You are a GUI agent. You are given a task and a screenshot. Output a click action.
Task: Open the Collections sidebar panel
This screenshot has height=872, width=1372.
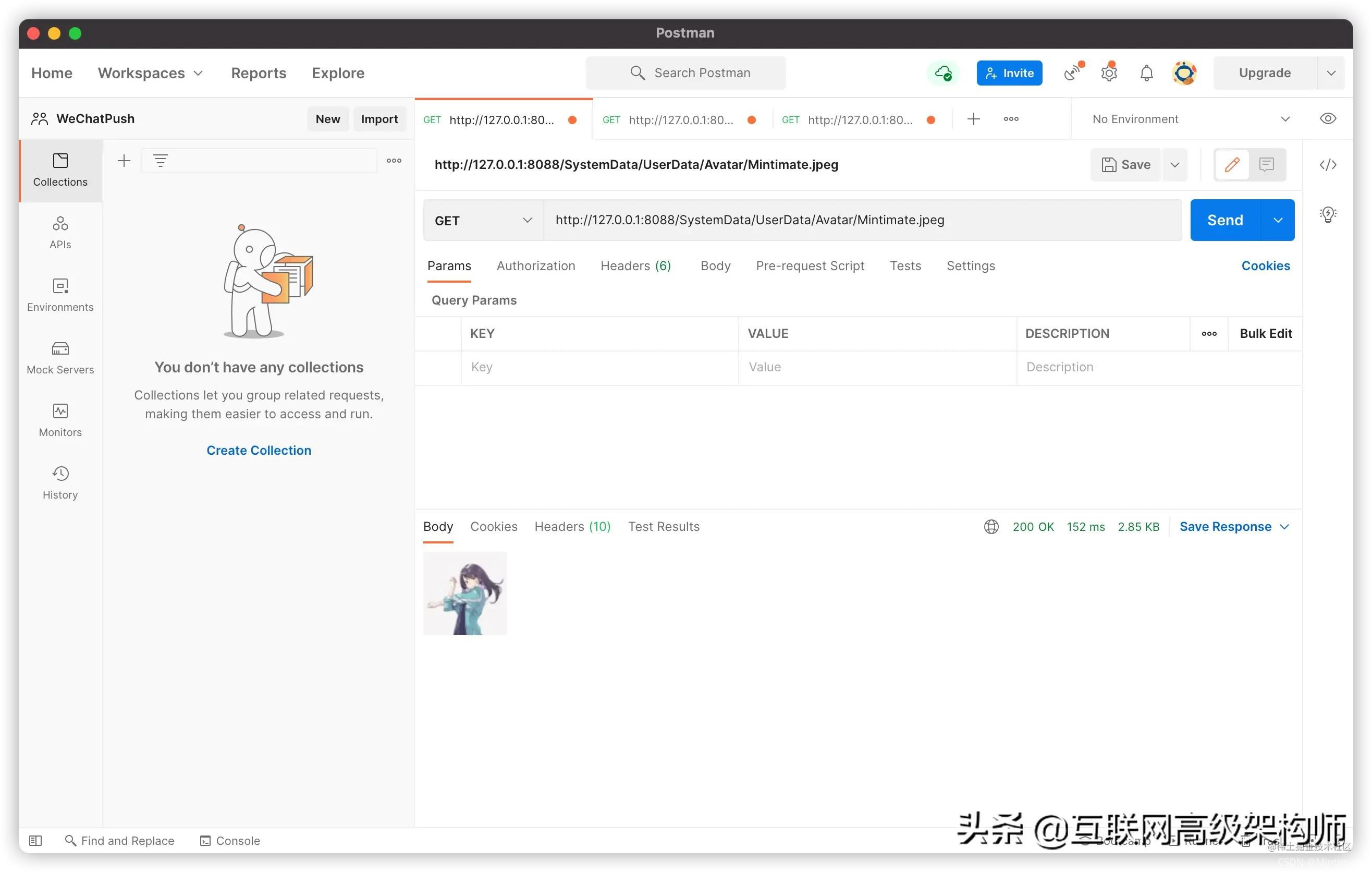point(60,170)
